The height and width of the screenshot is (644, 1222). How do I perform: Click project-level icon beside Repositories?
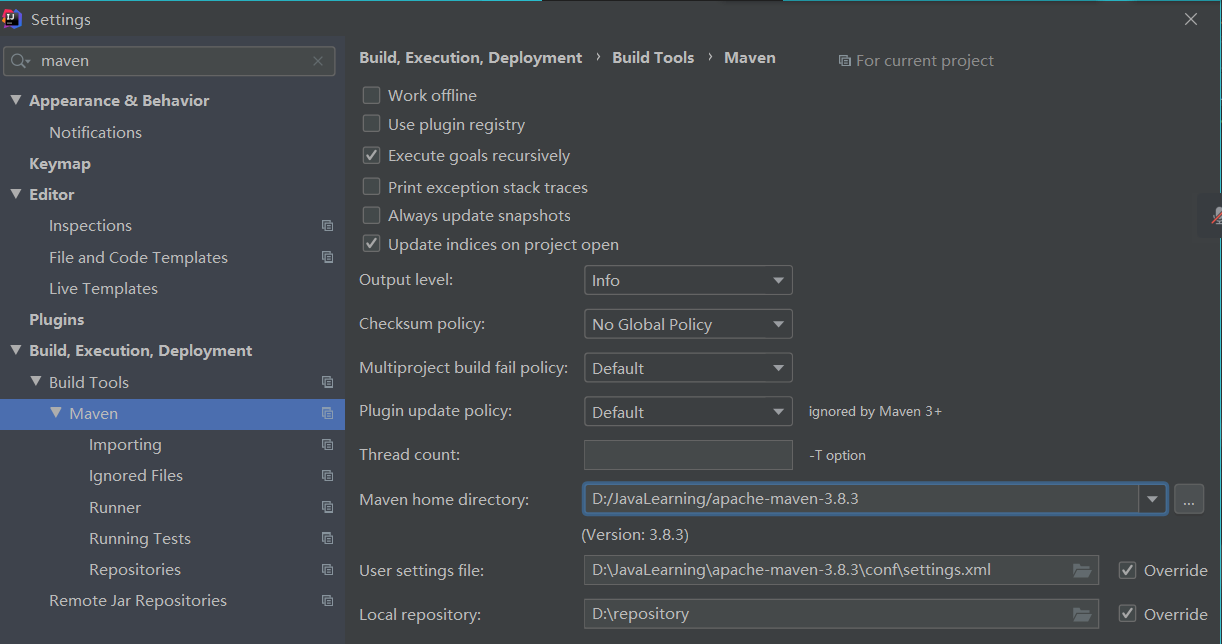coord(327,570)
